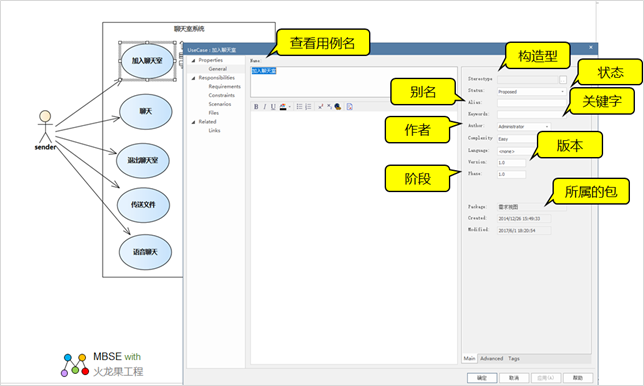Viewport: 644px width, 386px height.
Task: Click the Version field
Action: (x=511, y=163)
